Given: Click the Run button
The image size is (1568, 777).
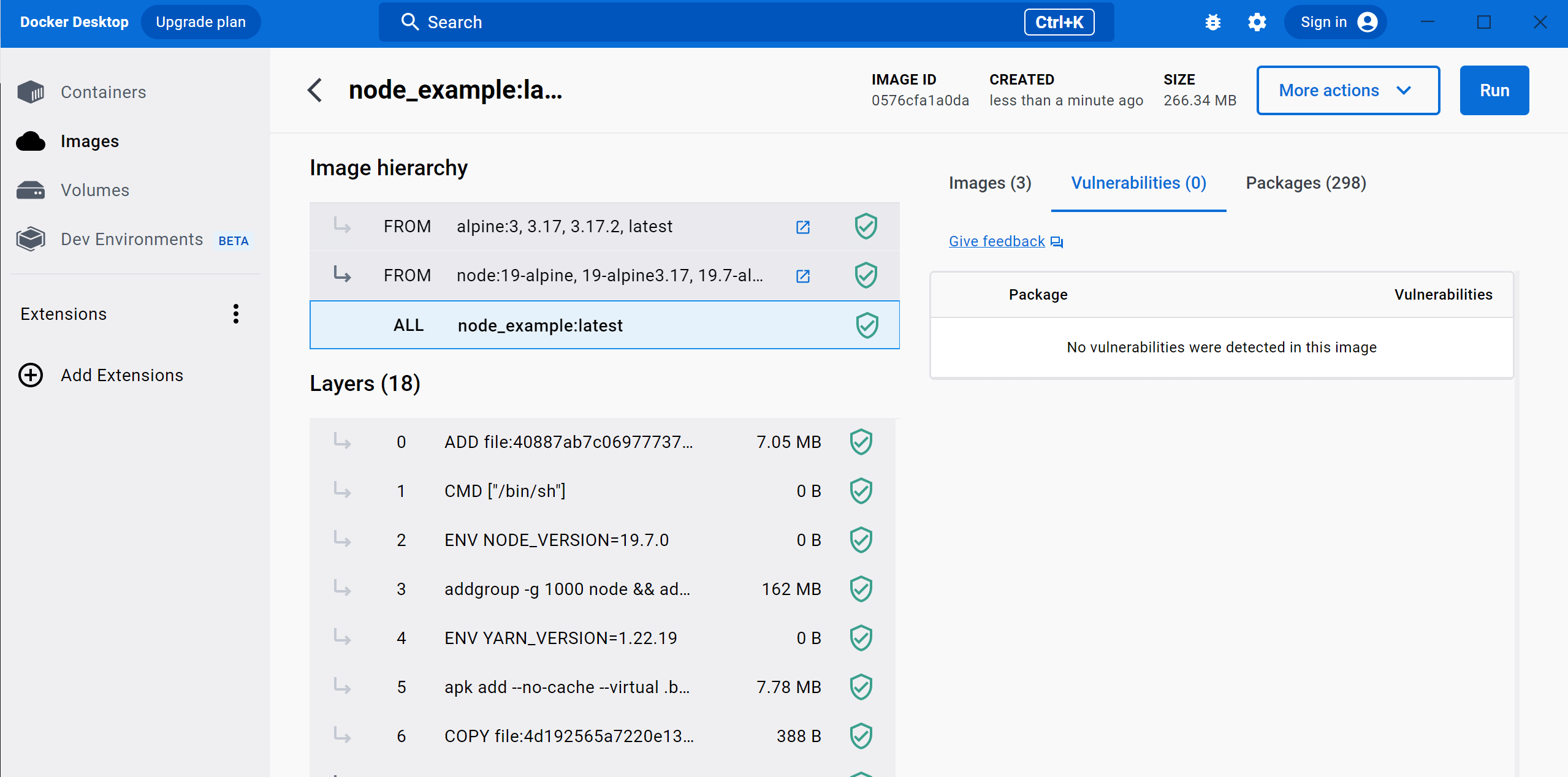Looking at the screenshot, I should click(1494, 90).
